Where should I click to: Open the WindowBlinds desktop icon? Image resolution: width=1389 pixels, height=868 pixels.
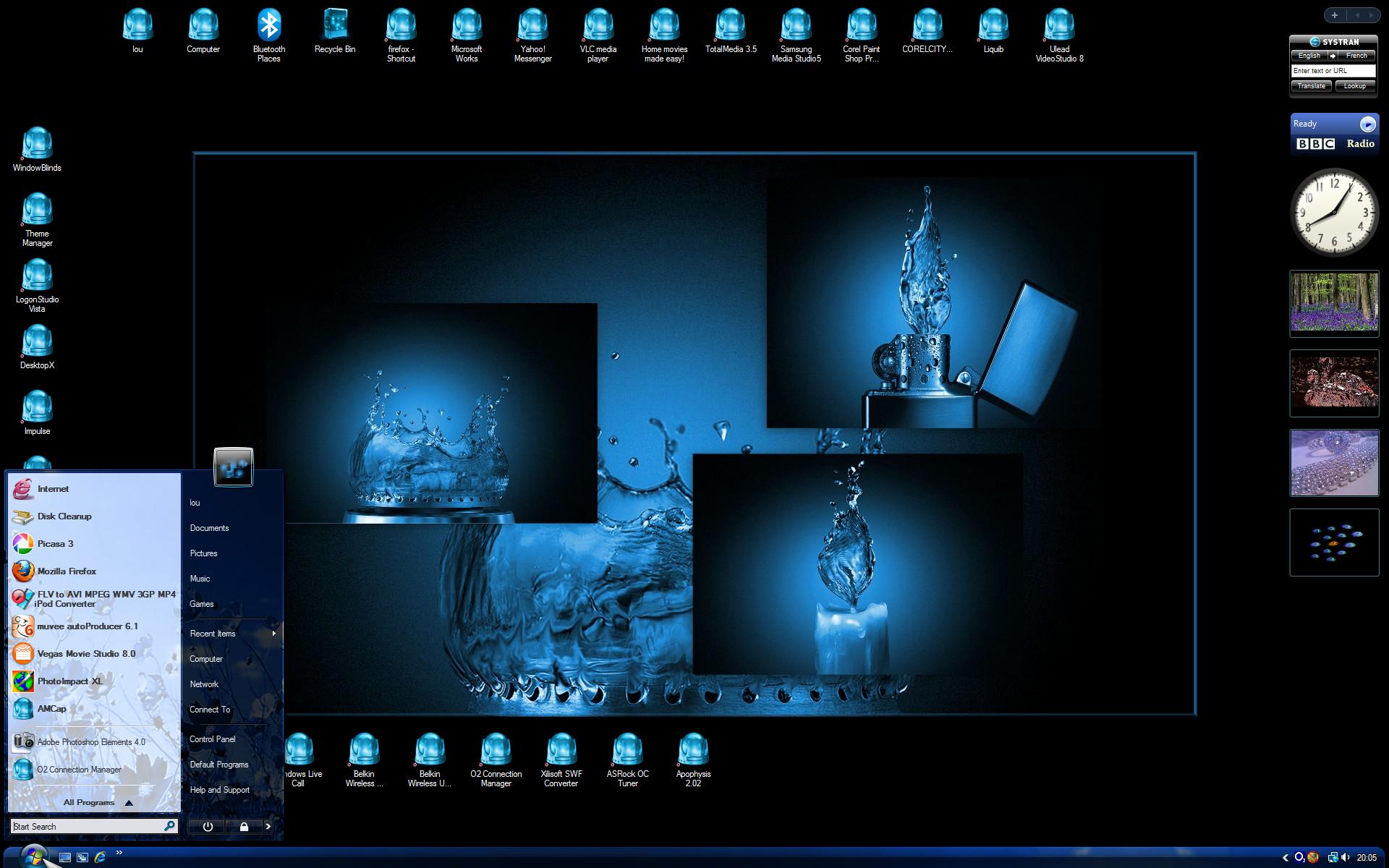37,148
